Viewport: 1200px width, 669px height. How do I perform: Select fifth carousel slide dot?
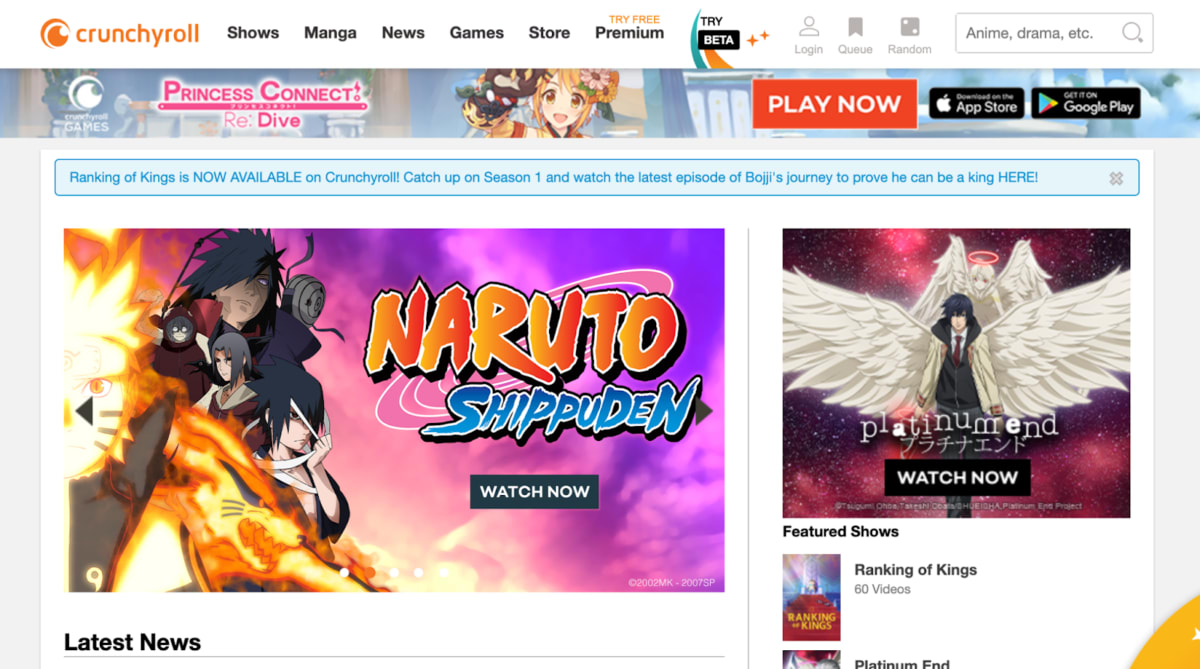(x=443, y=572)
